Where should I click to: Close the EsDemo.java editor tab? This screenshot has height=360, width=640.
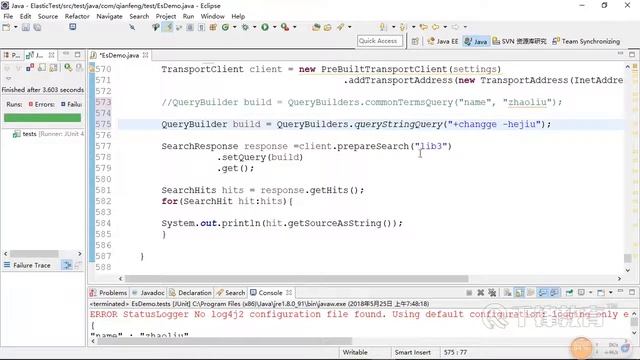tap(145, 55)
